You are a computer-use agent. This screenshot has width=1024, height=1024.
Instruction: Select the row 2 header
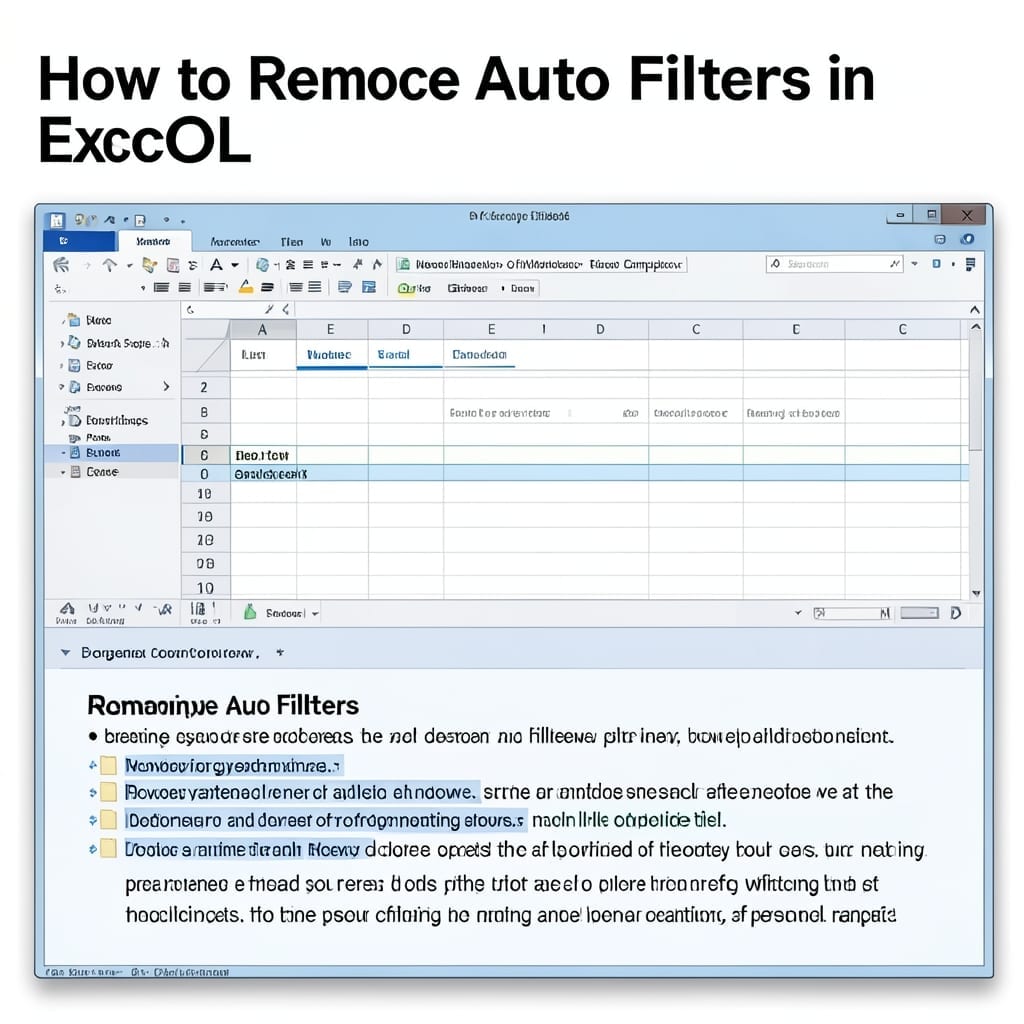pyautogui.click(x=204, y=387)
